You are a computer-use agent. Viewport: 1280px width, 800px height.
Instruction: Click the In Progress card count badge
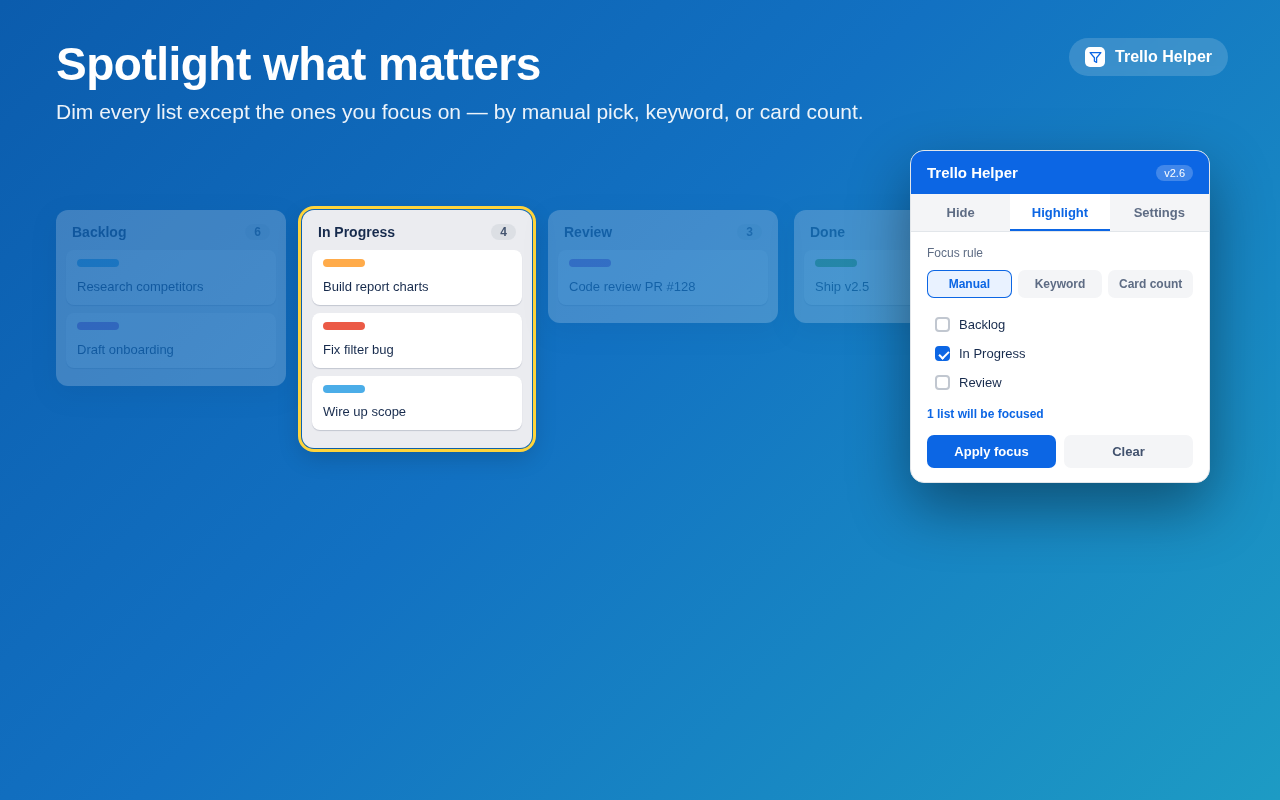point(503,232)
